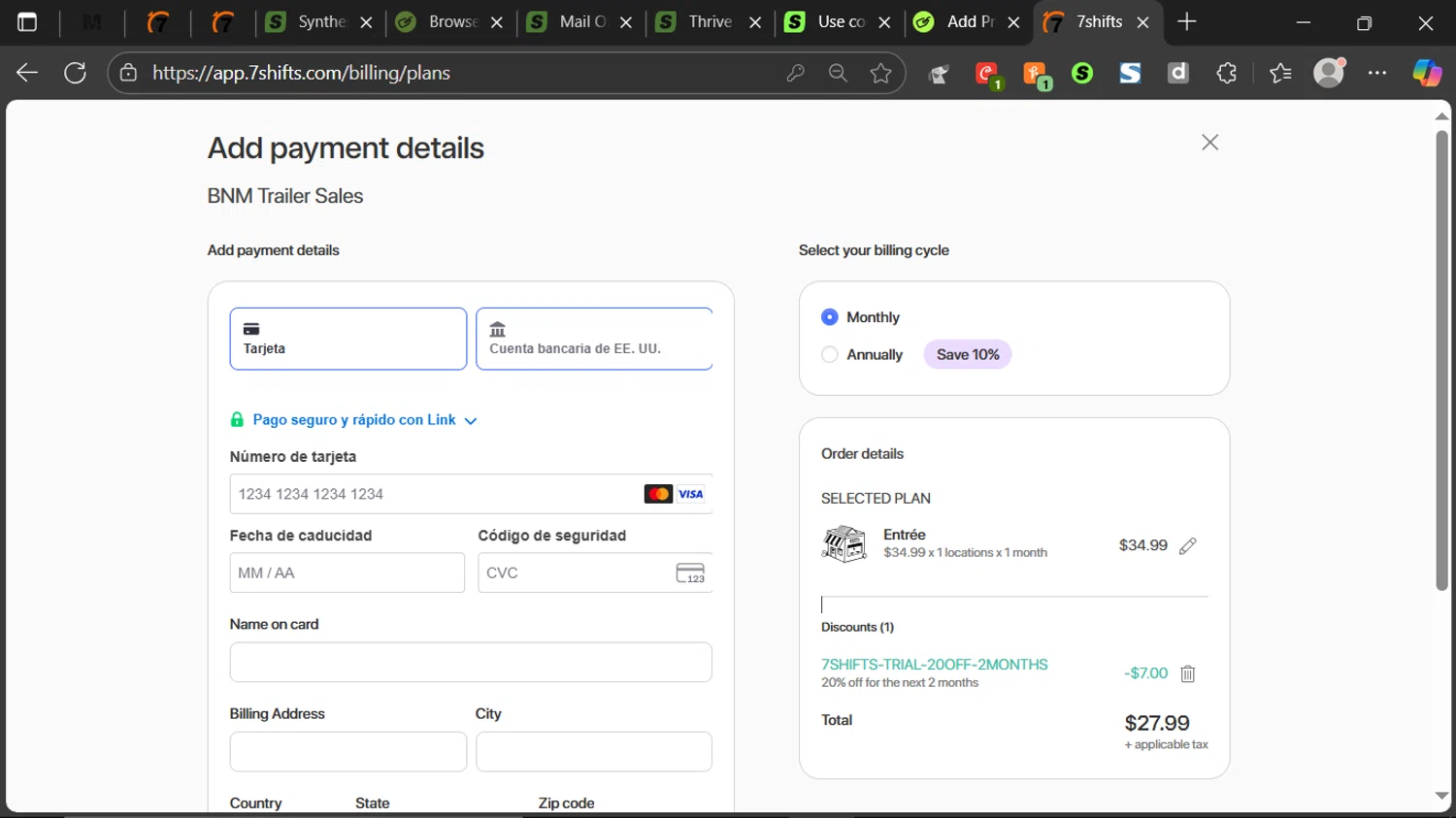Screen dimensions: 1456x818
Task: Click the zoom magnifier in address bar
Action: pos(838,73)
